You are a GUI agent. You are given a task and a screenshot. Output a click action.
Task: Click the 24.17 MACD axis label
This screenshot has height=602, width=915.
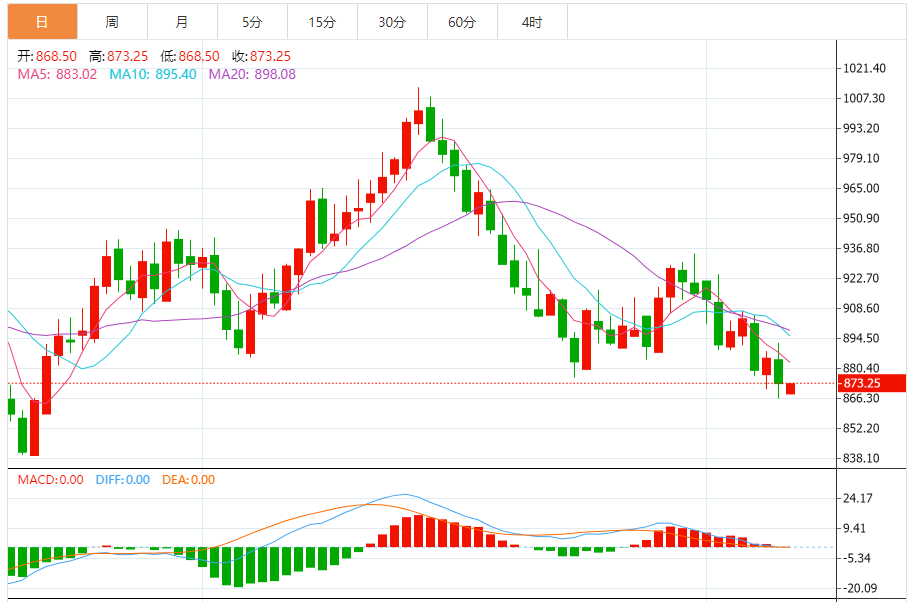click(858, 498)
